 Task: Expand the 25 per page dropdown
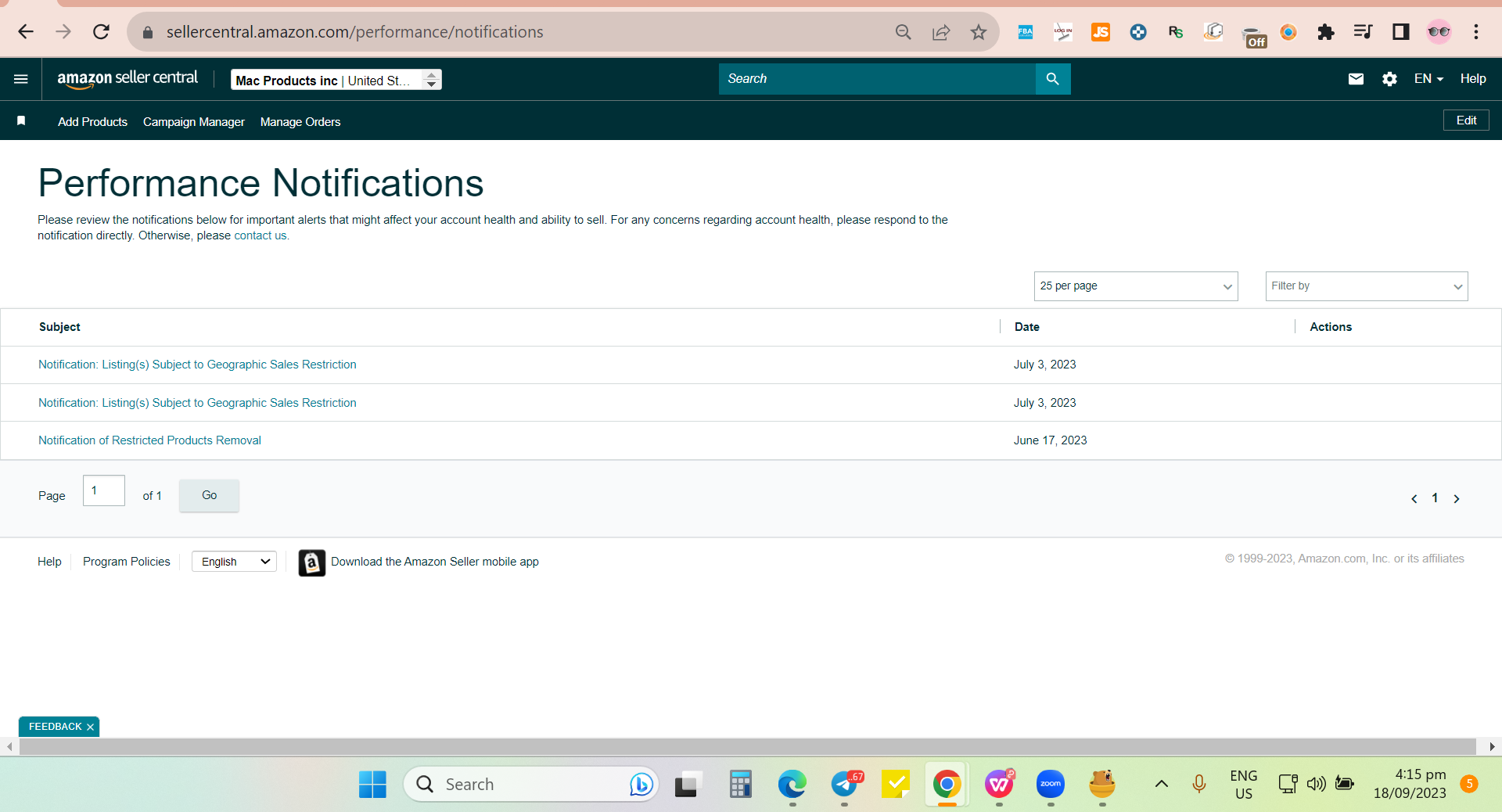[1136, 286]
